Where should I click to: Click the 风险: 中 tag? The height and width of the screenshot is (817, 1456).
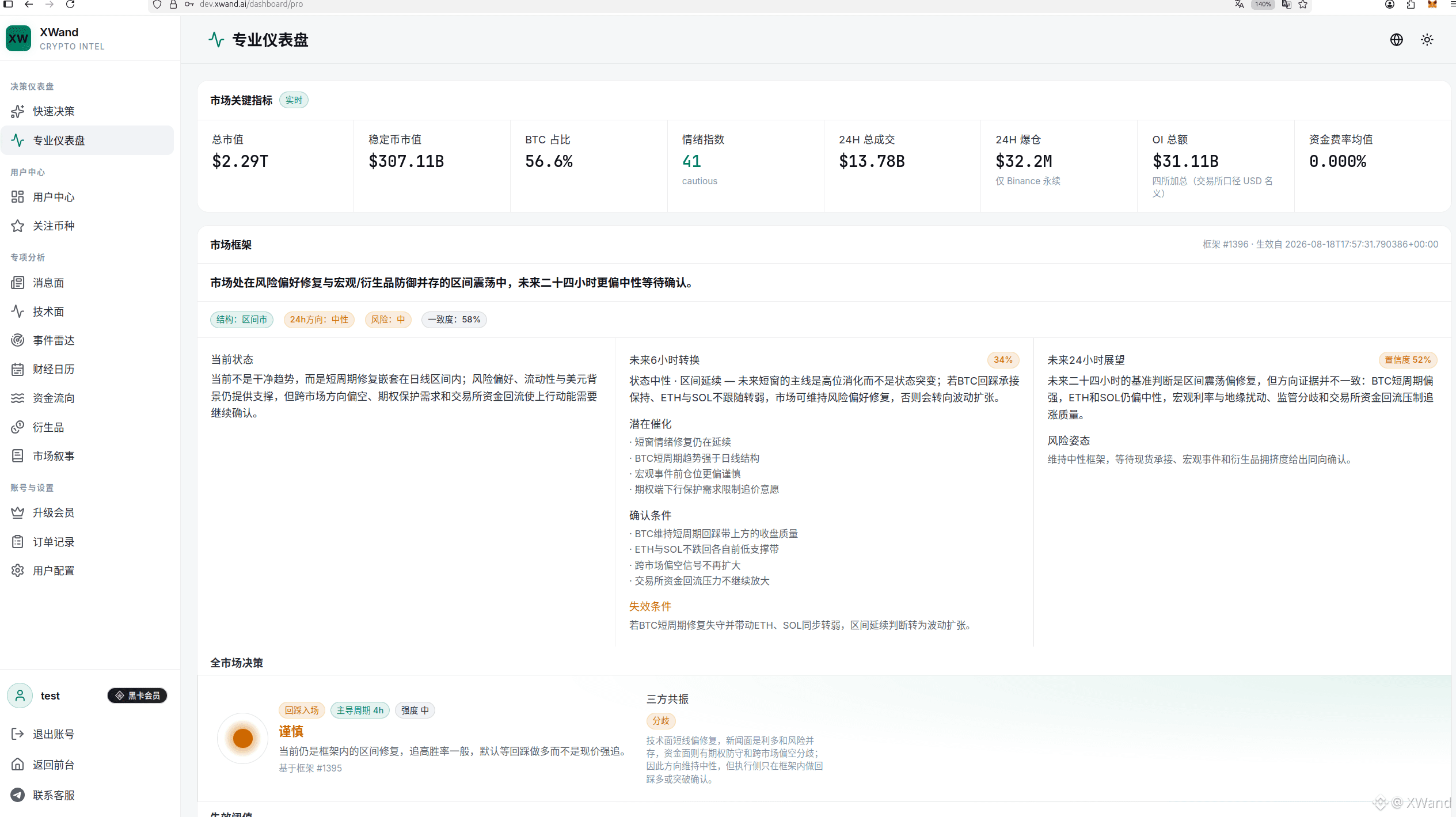pyautogui.click(x=388, y=320)
